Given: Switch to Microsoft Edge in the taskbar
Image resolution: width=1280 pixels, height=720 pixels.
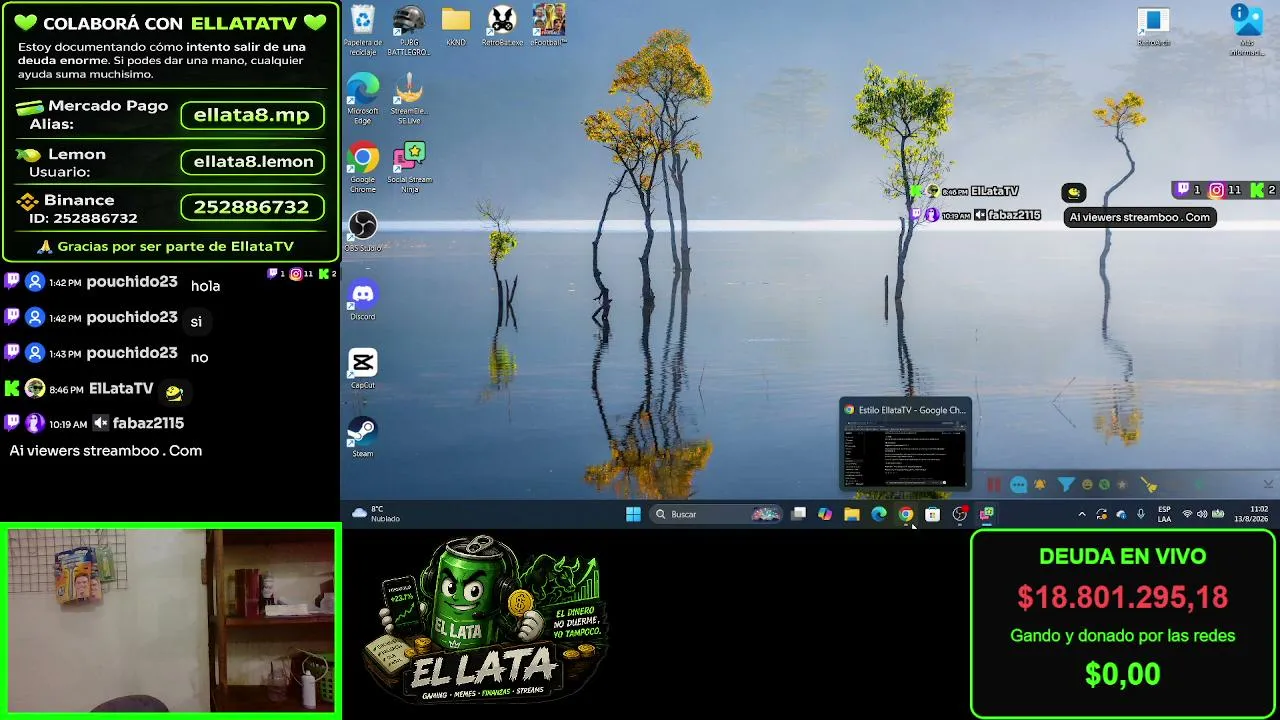Looking at the screenshot, I should [879, 514].
